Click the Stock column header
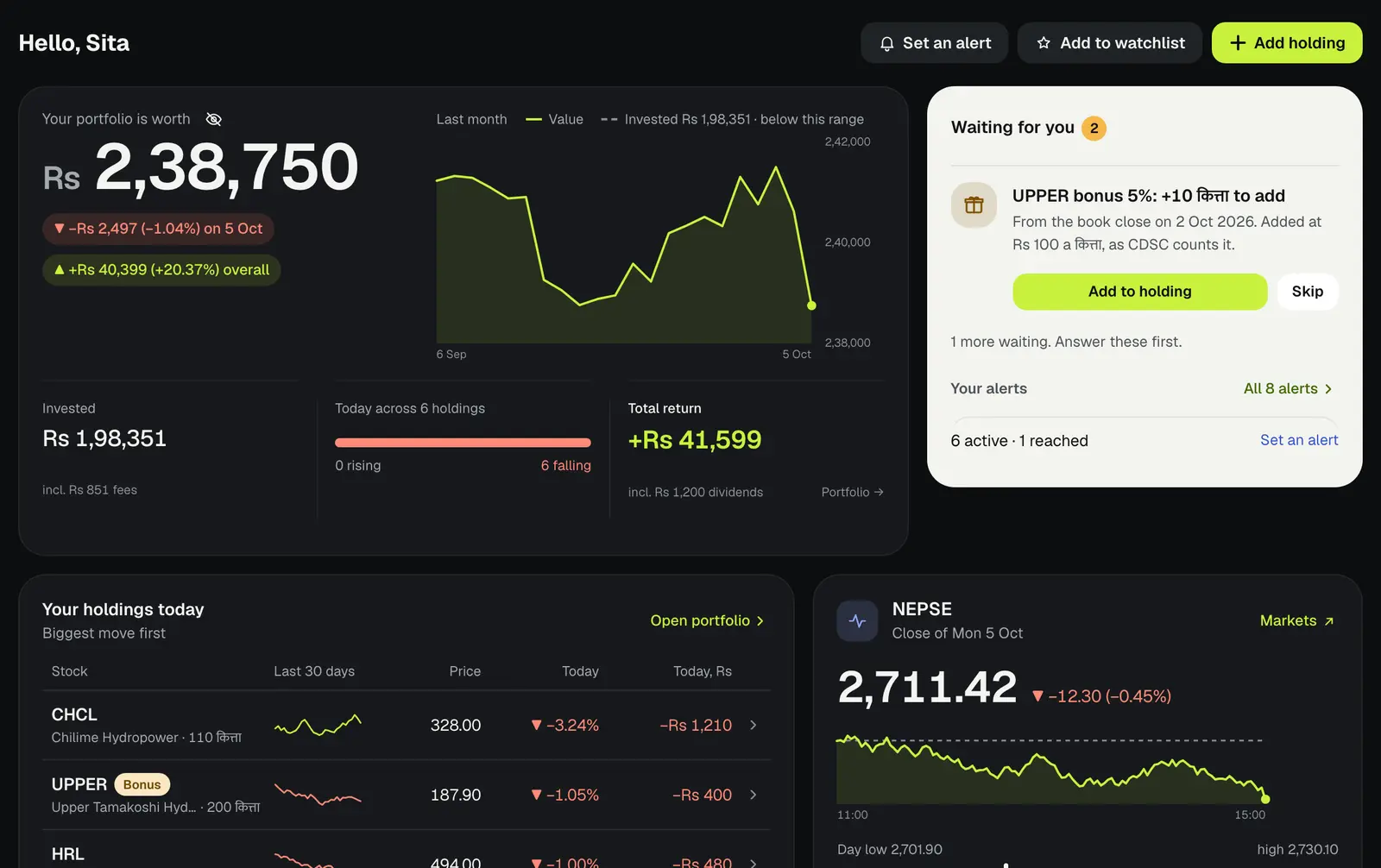Screen dimensions: 1381x868 click(x=69, y=671)
